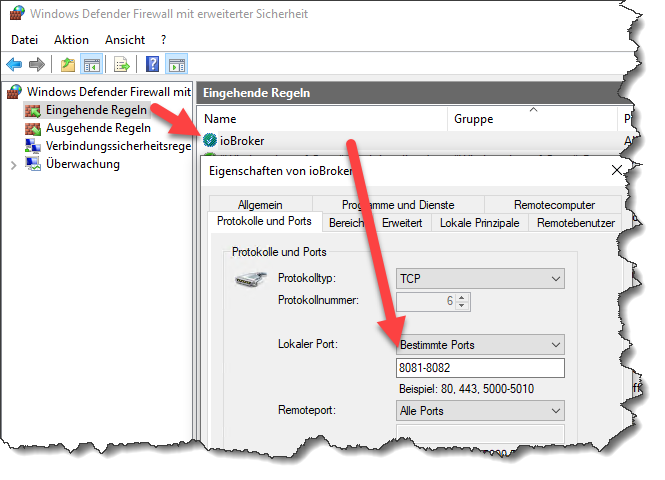The width and height of the screenshot is (665, 480).
Task: Click the green checkmark icon beside ioBroker
Action: 210,140
